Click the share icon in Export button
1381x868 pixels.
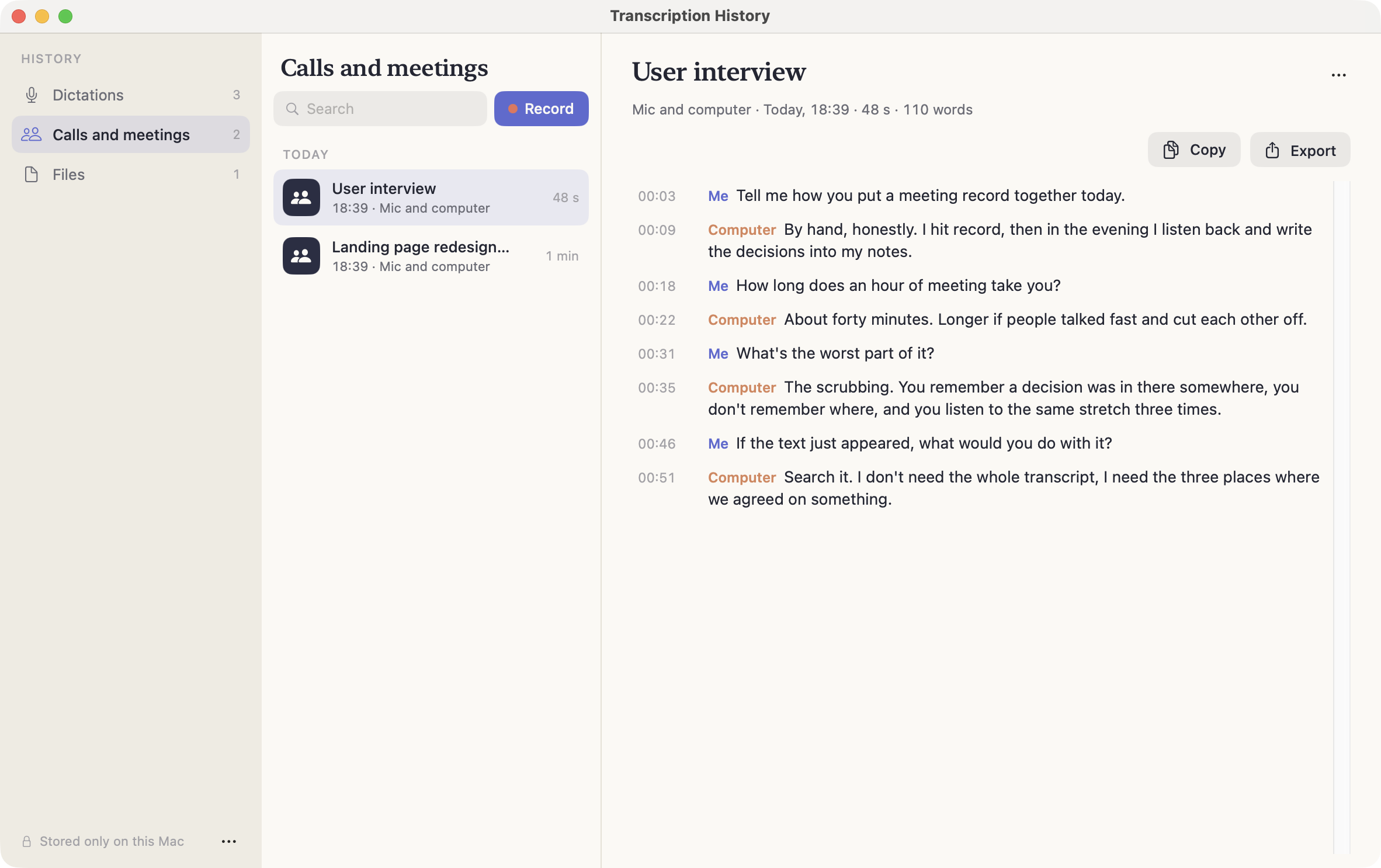(1272, 150)
